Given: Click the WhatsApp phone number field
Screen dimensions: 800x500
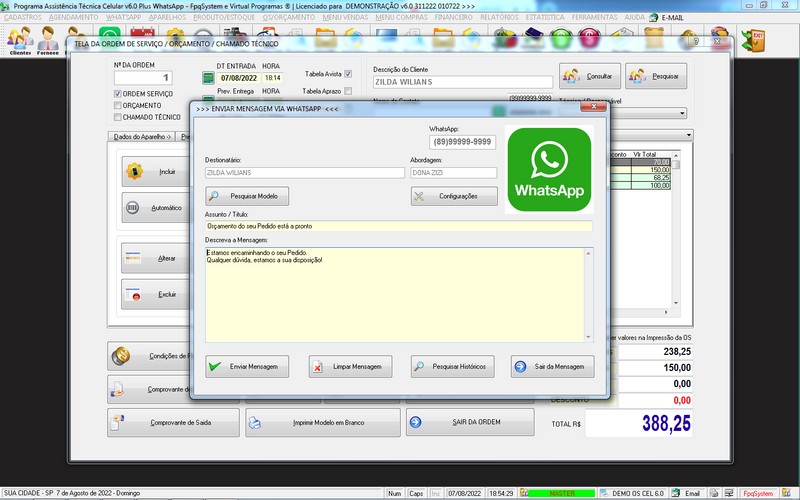Looking at the screenshot, I should [x=462, y=142].
